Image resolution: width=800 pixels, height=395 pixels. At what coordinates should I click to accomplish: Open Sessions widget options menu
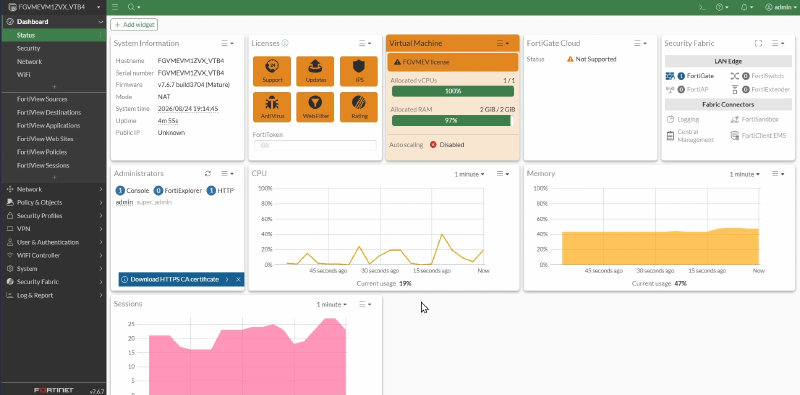click(x=365, y=304)
